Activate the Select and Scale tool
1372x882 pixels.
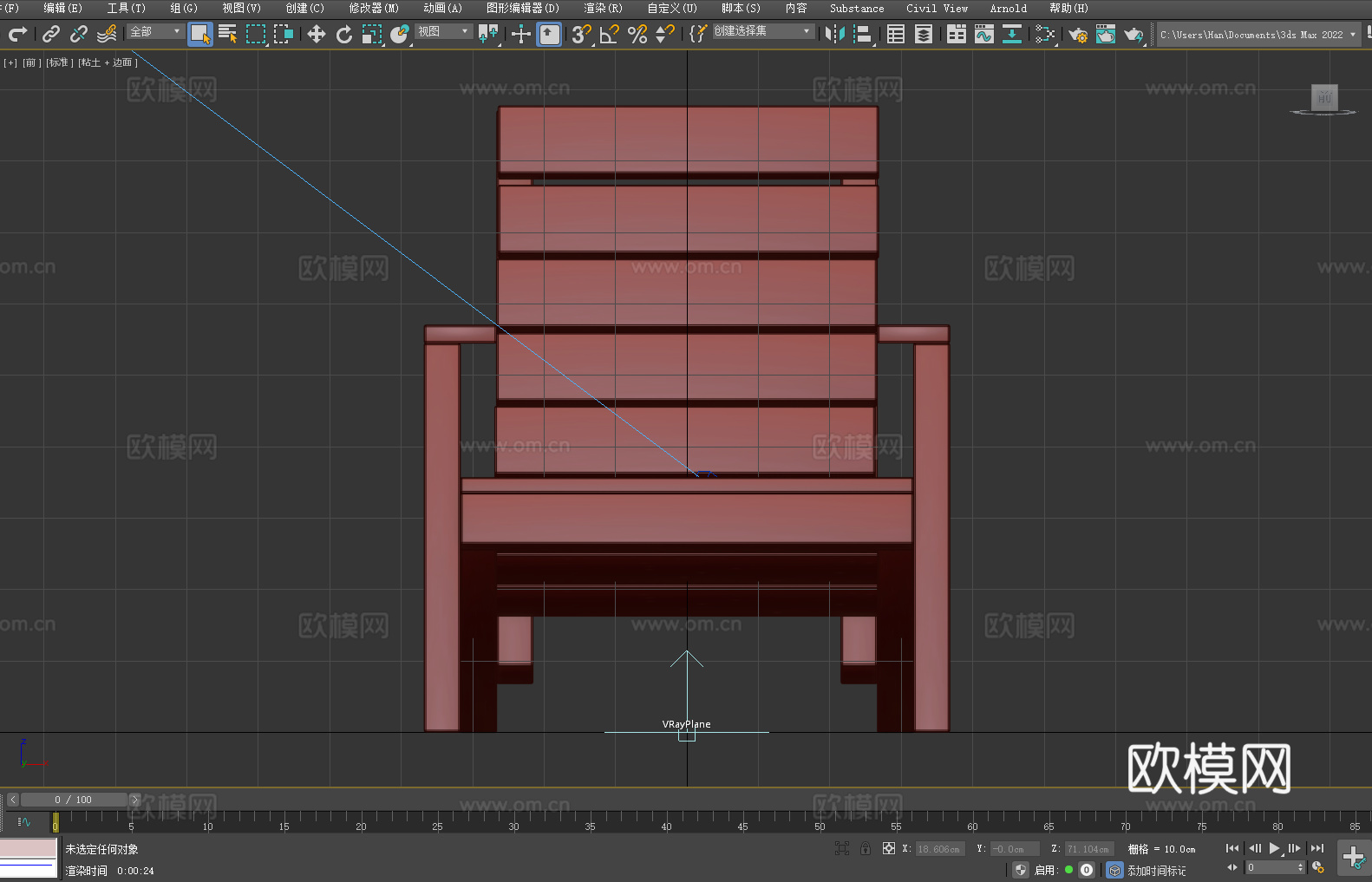click(372, 34)
